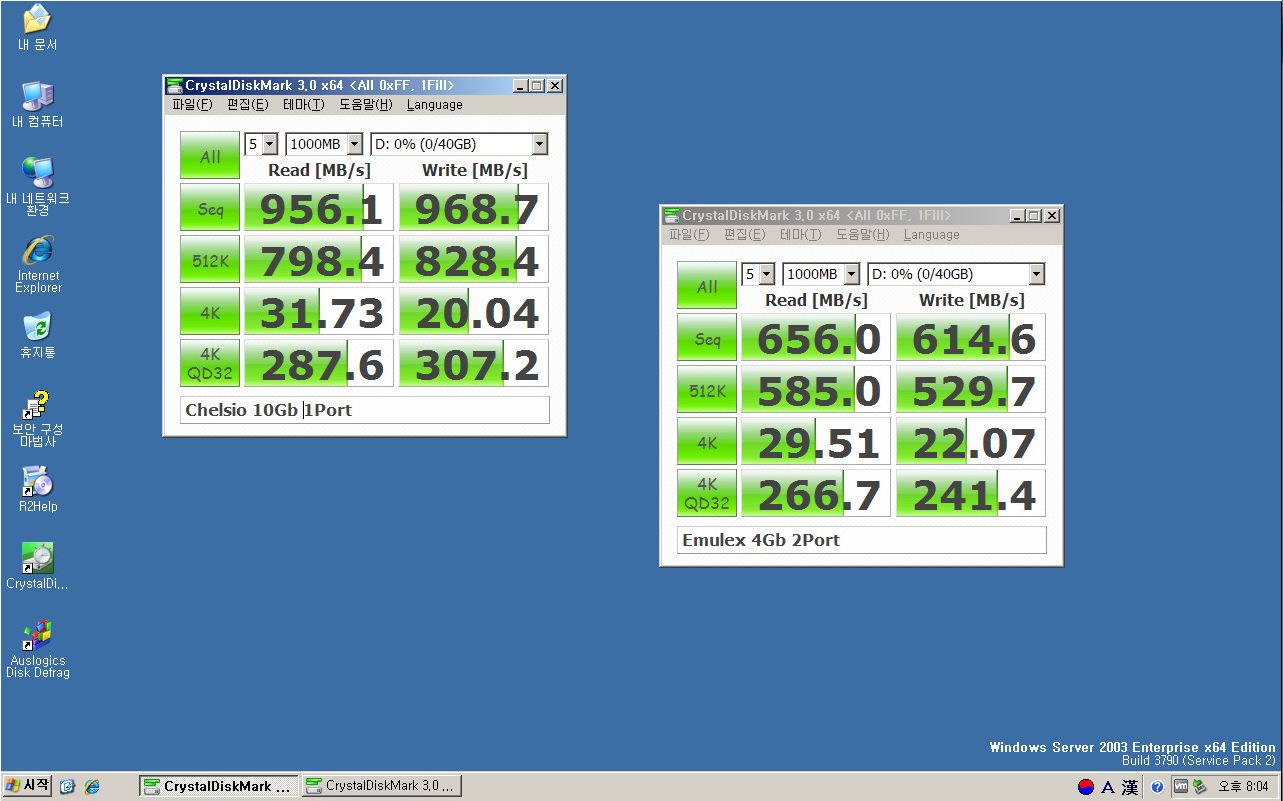Open the My Documents desktop icon
The image size is (1283, 801).
37,28
